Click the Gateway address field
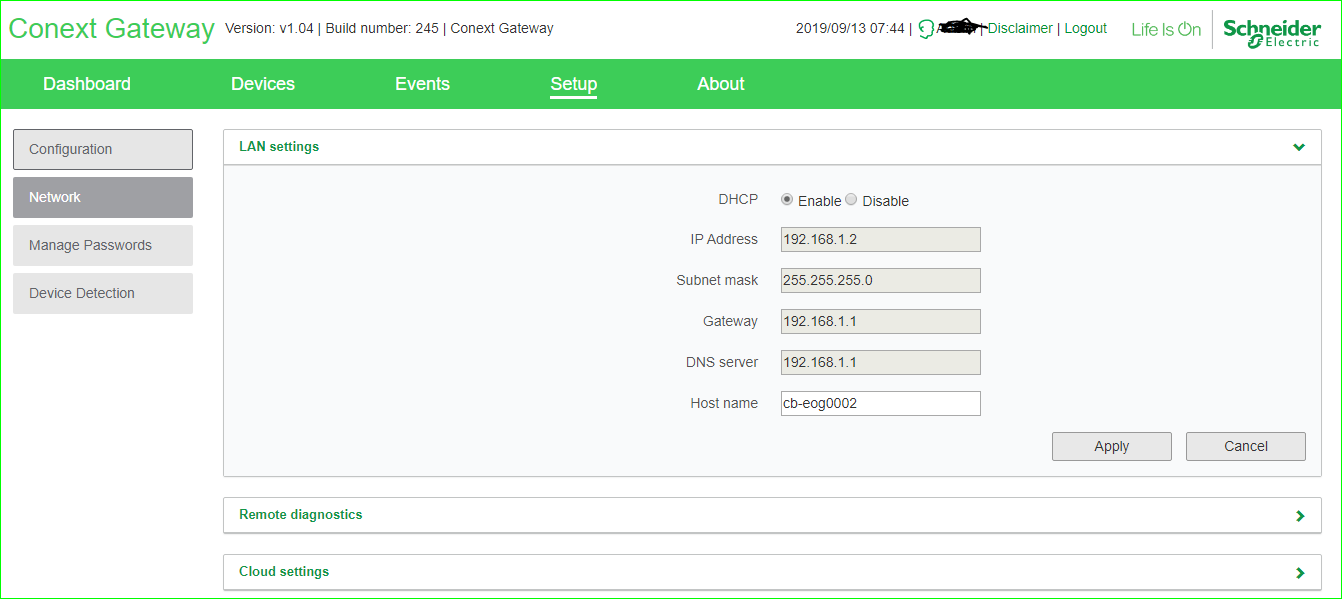Screen dimensions: 1342x599 point(881,321)
